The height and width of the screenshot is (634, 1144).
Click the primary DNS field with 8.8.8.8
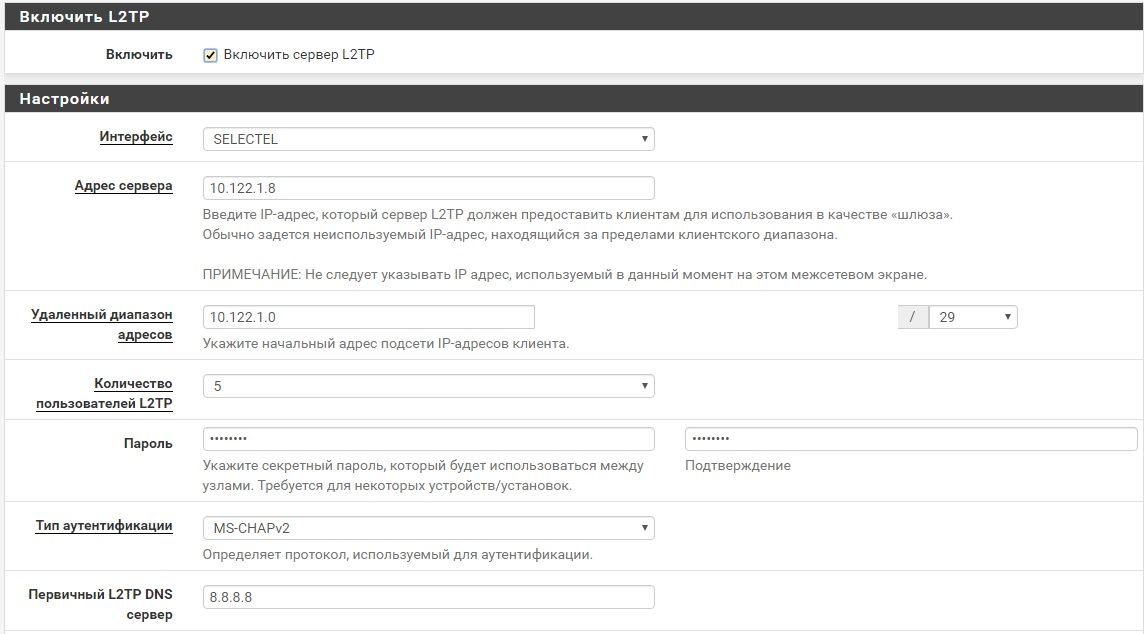tap(428, 597)
